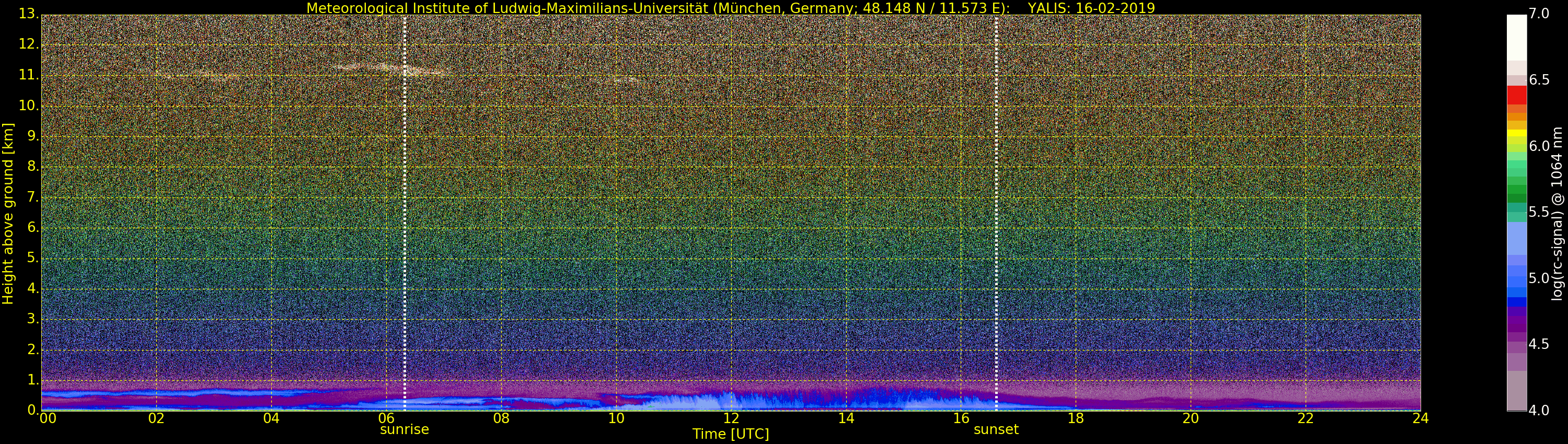Click the colorbar tick label 4.0

pos(1539,411)
